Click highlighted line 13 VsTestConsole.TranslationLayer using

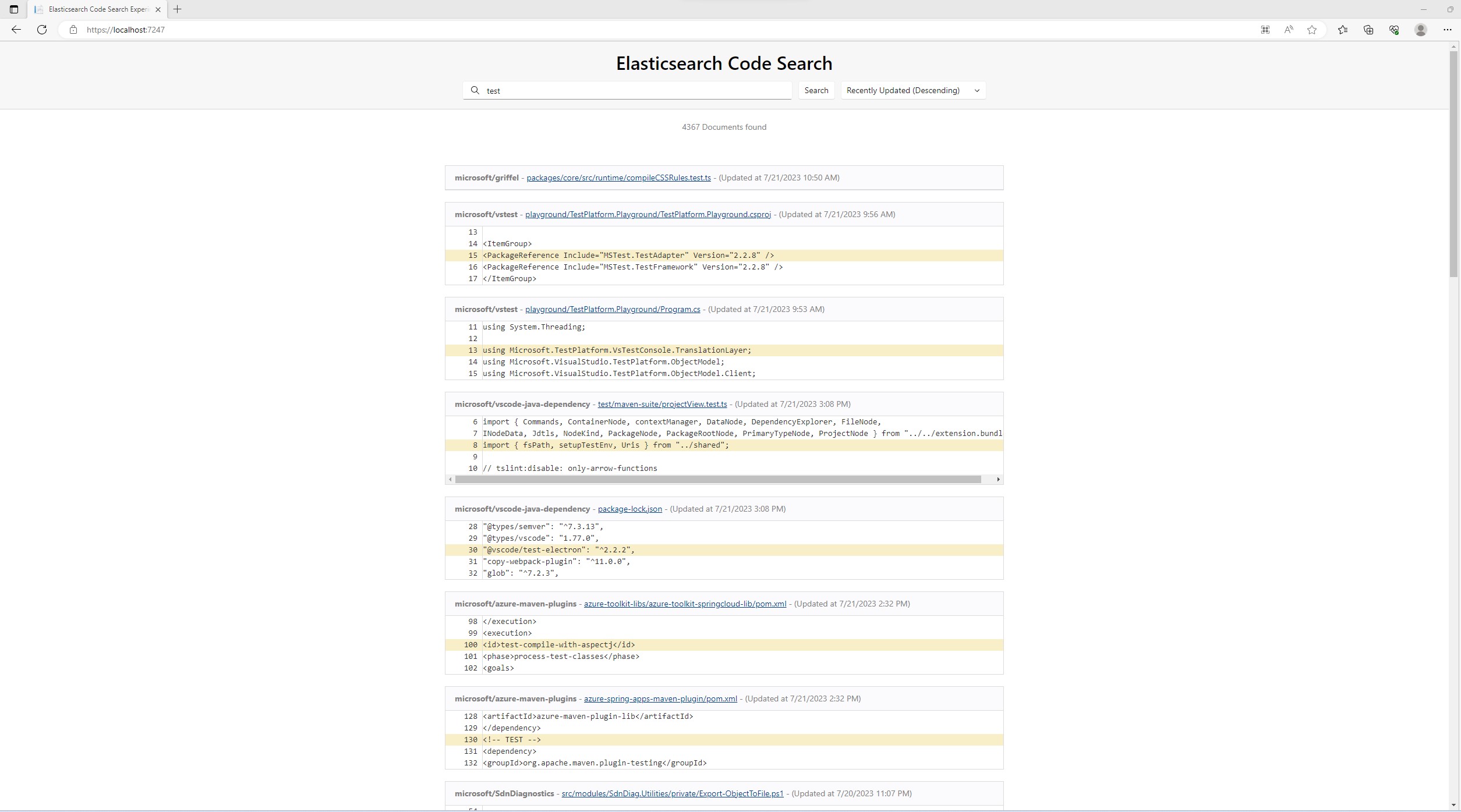(x=724, y=350)
